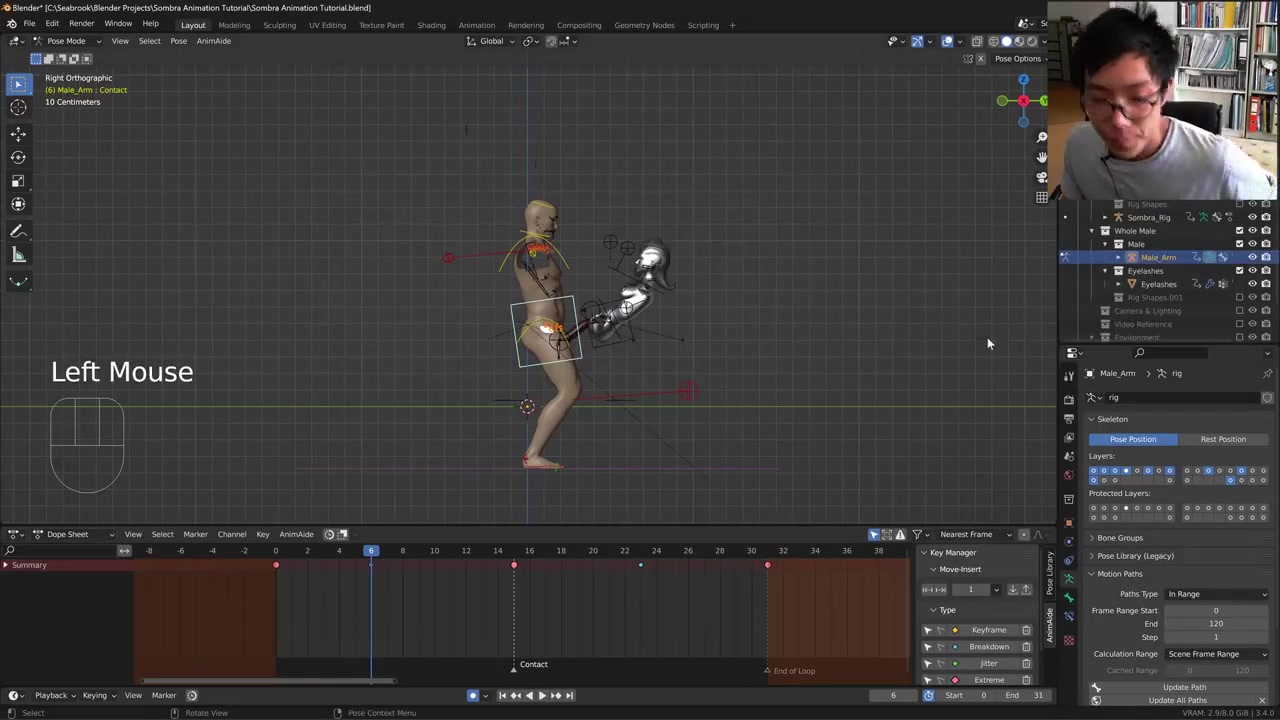
Task: Uncheck the Whole Male collection checkbox
Action: click(x=1239, y=231)
